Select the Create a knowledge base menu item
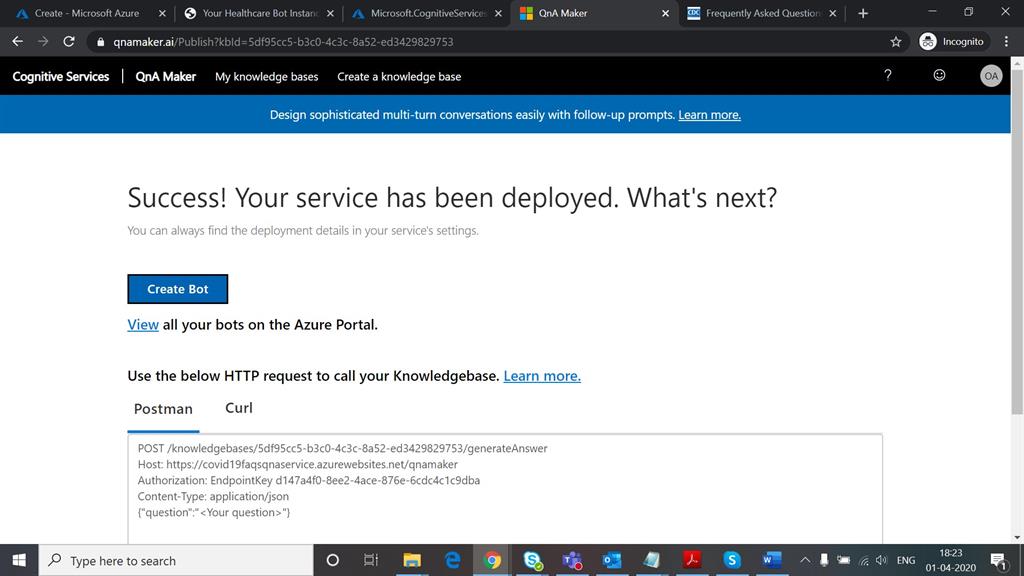The width and height of the screenshot is (1024, 576). [x=398, y=76]
